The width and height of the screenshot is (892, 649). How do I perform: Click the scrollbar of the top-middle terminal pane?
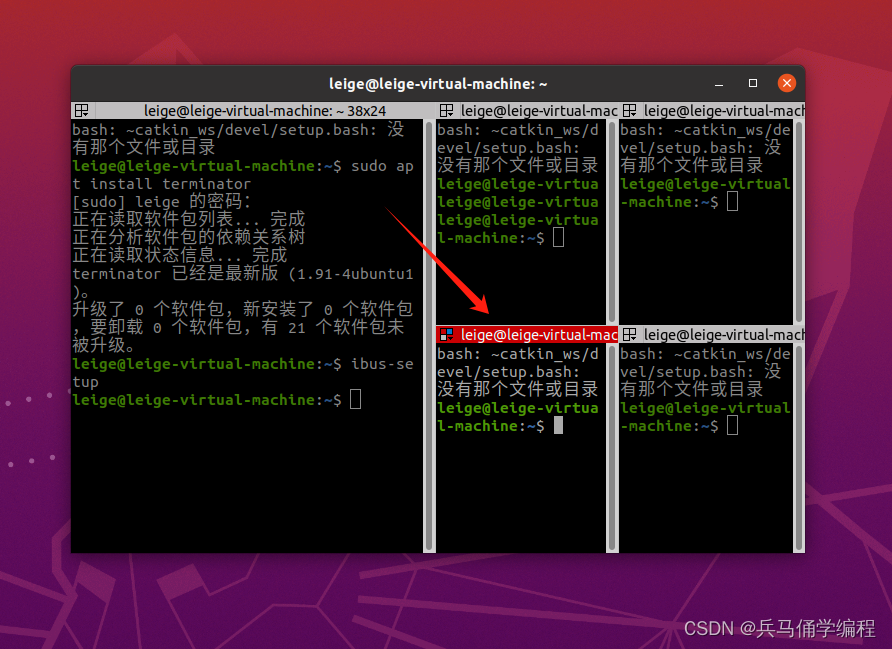(x=612, y=222)
